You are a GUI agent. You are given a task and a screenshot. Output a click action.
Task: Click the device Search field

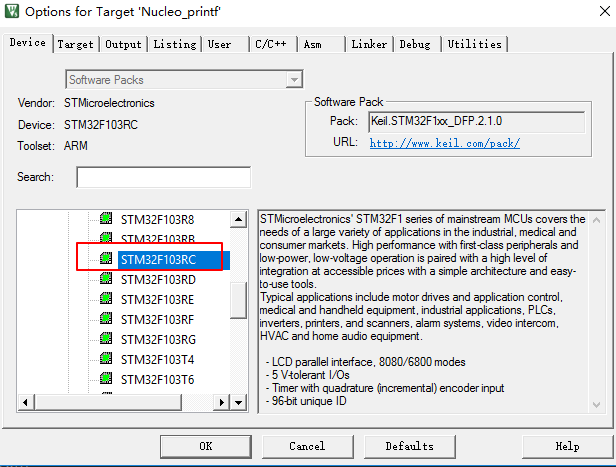pos(163,177)
